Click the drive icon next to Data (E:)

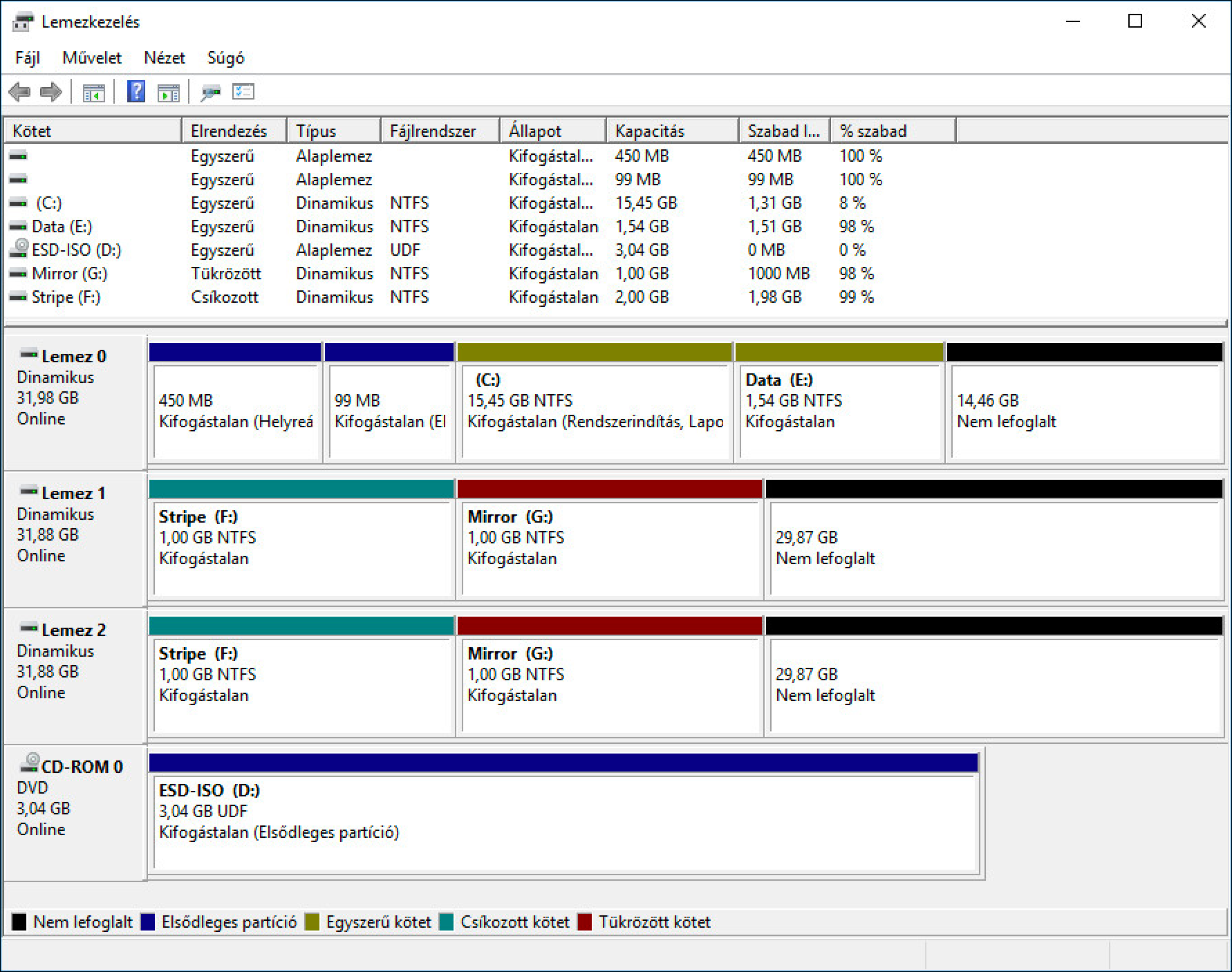click(x=18, y=226)
